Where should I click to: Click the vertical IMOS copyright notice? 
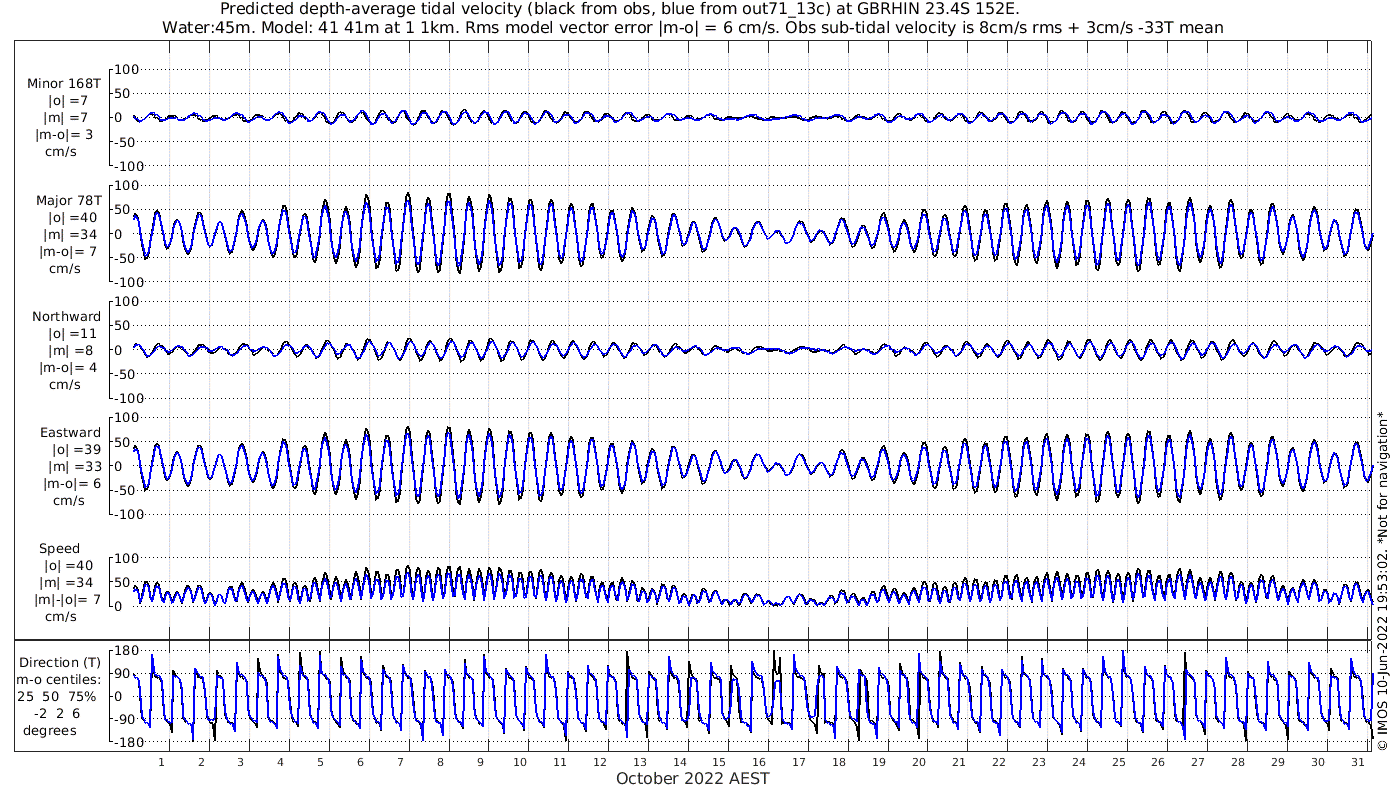point(1382,580)
